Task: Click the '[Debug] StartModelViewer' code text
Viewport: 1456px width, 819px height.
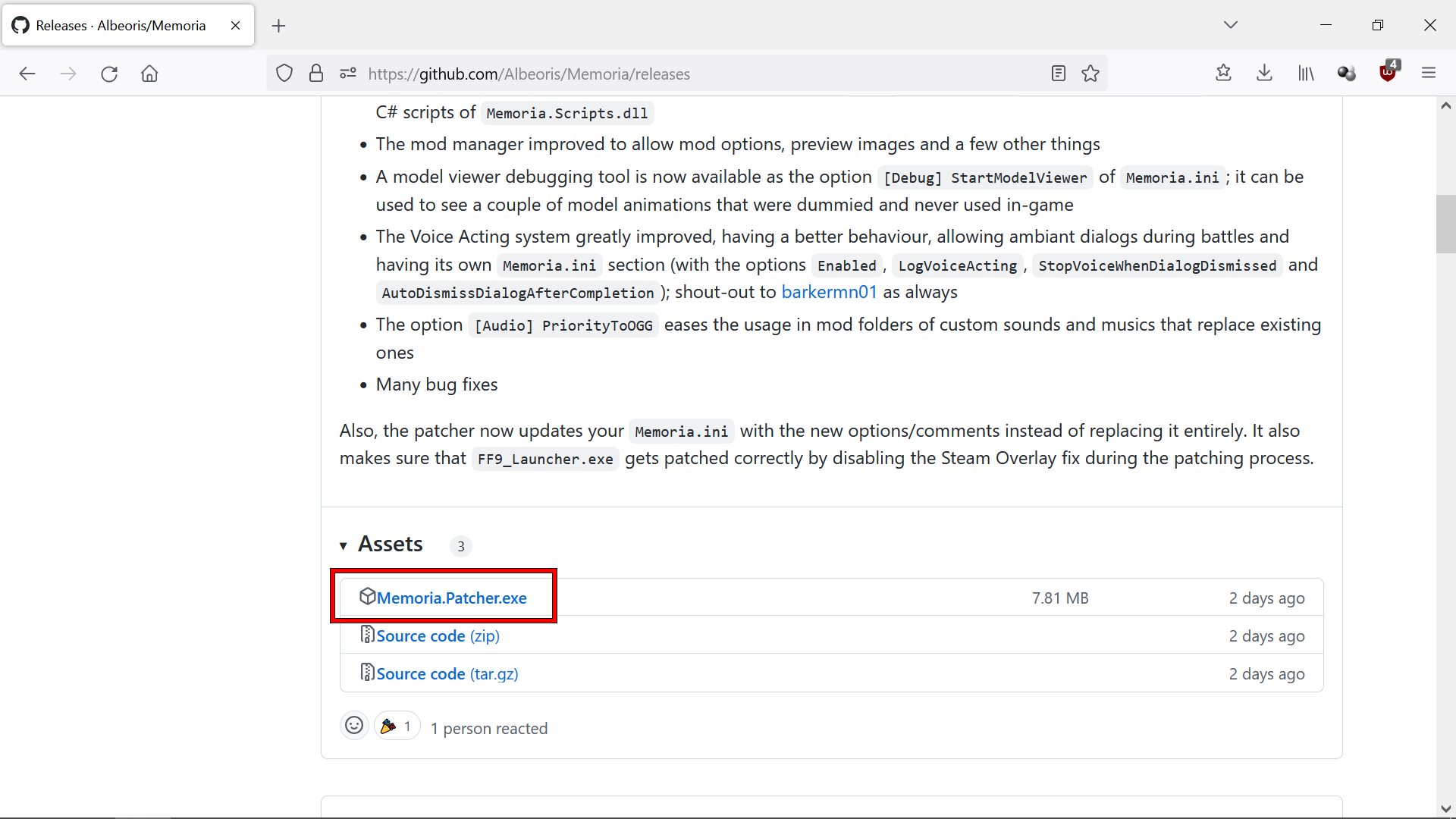Action: tap(985, 178)
